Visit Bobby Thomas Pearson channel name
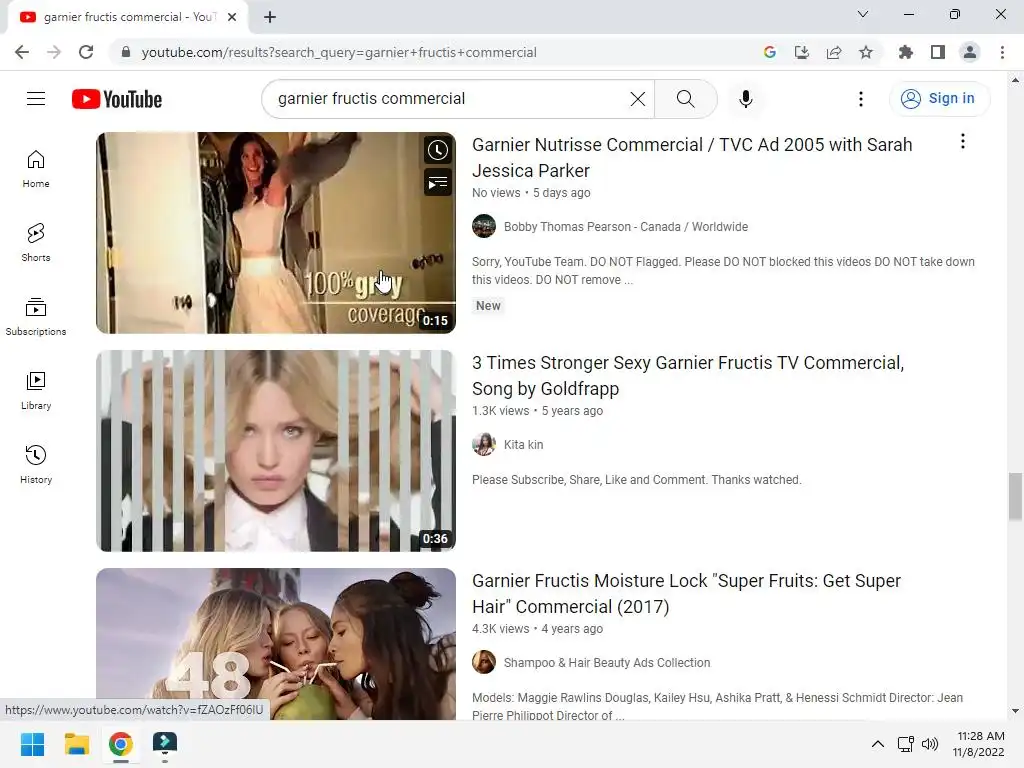The width and height of the screenshot is (1024, 768). 626,227
